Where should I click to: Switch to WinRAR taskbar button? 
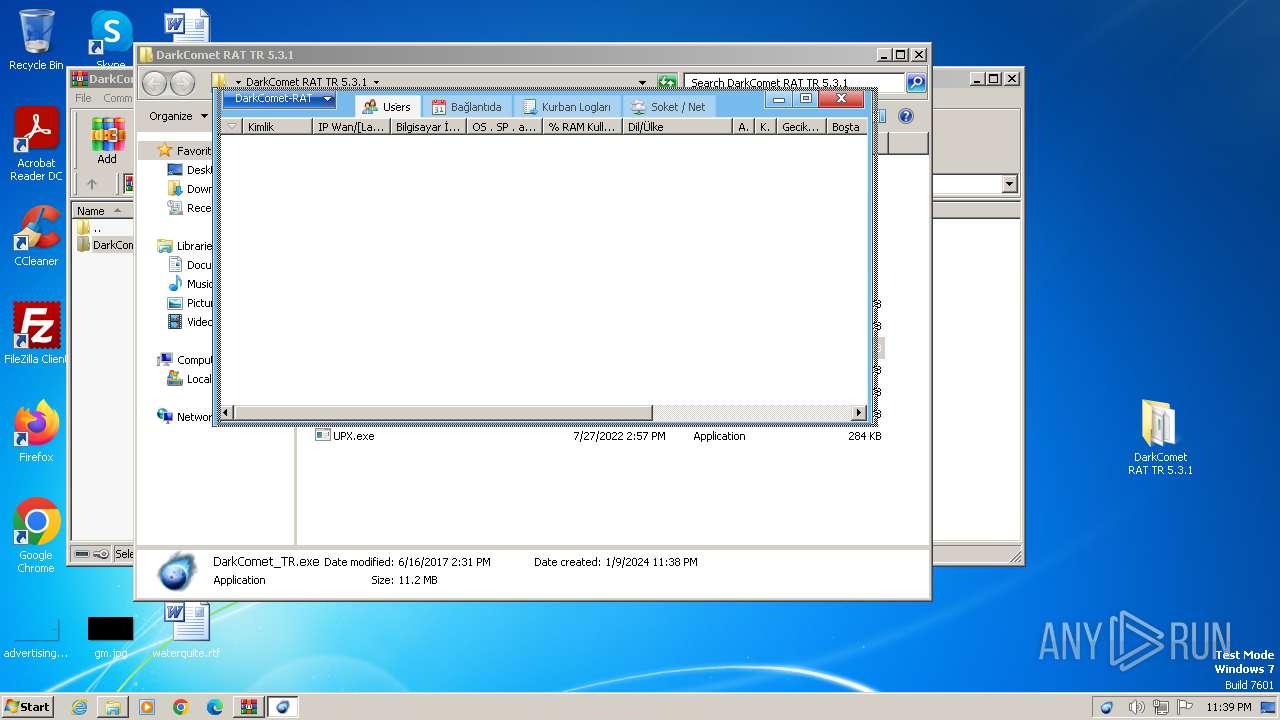point(248,707)
